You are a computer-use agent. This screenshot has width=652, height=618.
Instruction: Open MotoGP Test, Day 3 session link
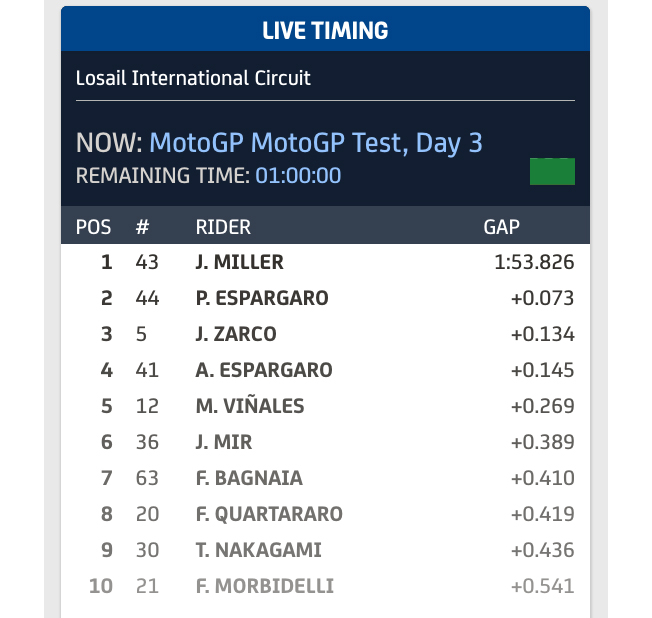tap(316, 142)
